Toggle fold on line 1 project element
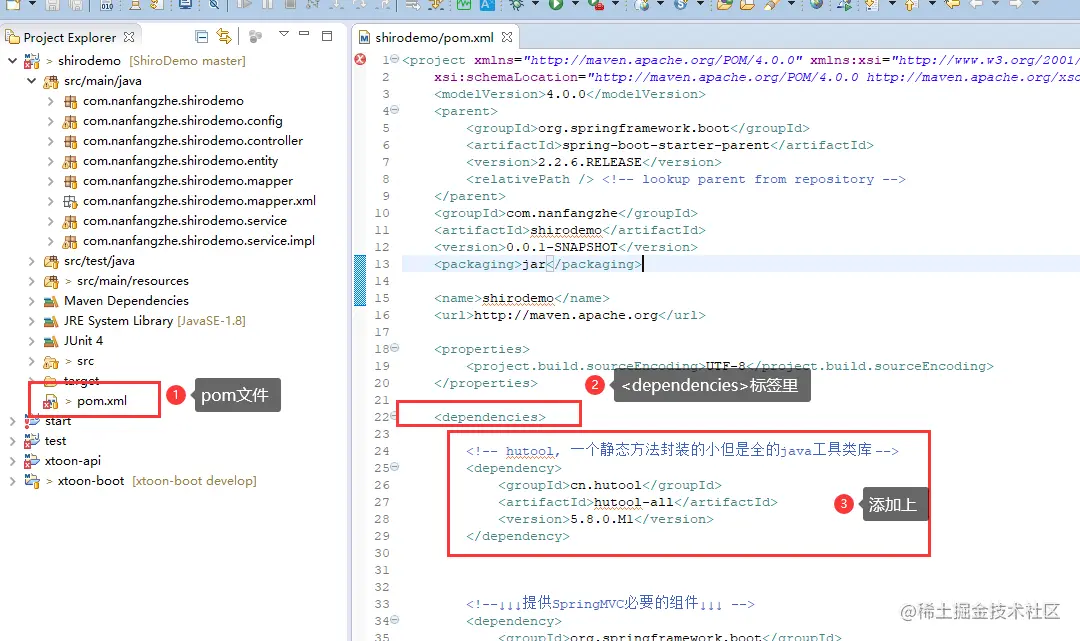1080x641 pixels. point(395,59)
